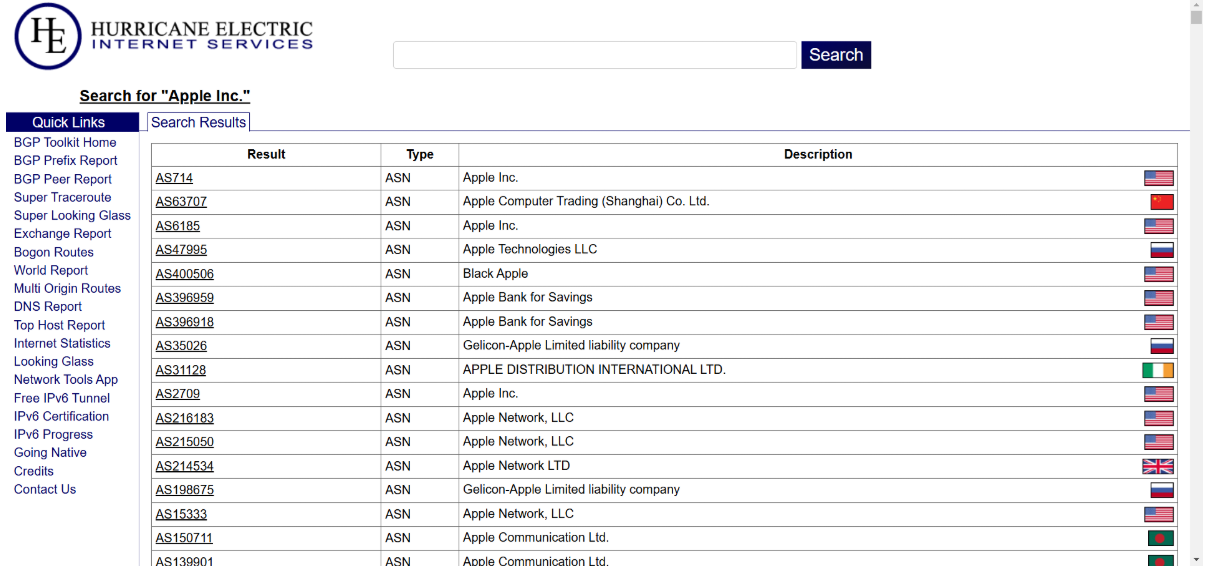Screen dimensions: 1207x578
Task: Click the Hurricane Electric logo
Action: [x=164, y=36]
